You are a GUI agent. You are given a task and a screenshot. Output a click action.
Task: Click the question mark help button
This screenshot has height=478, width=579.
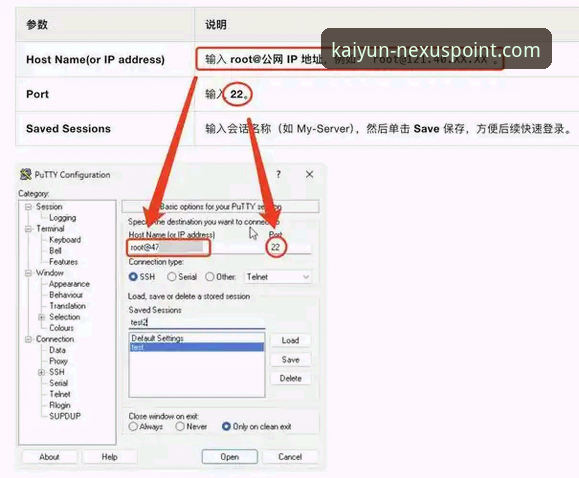pos(278,174)
